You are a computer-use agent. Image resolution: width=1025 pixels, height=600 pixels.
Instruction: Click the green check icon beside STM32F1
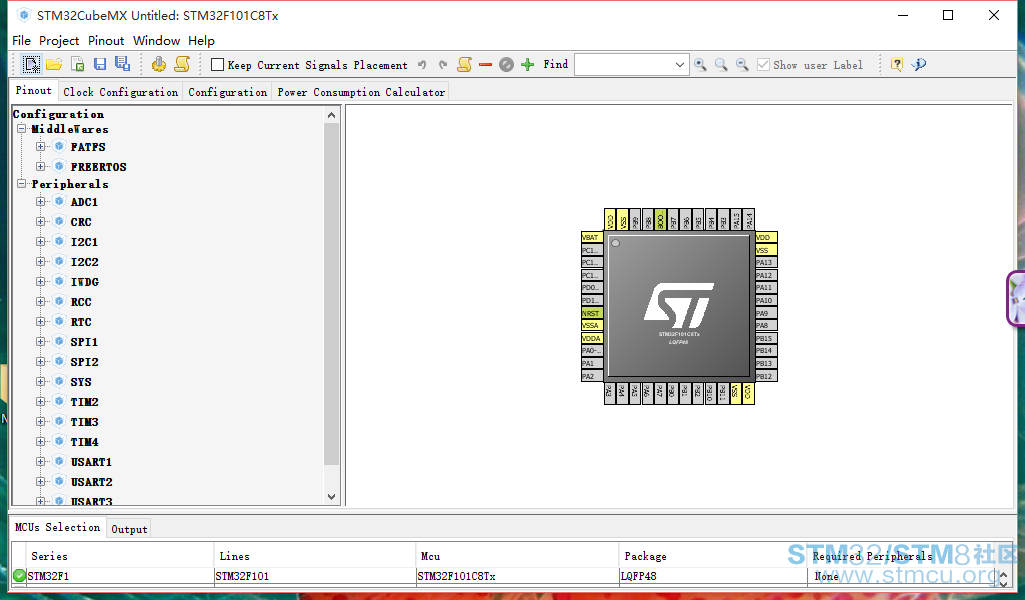pos(19,576)
